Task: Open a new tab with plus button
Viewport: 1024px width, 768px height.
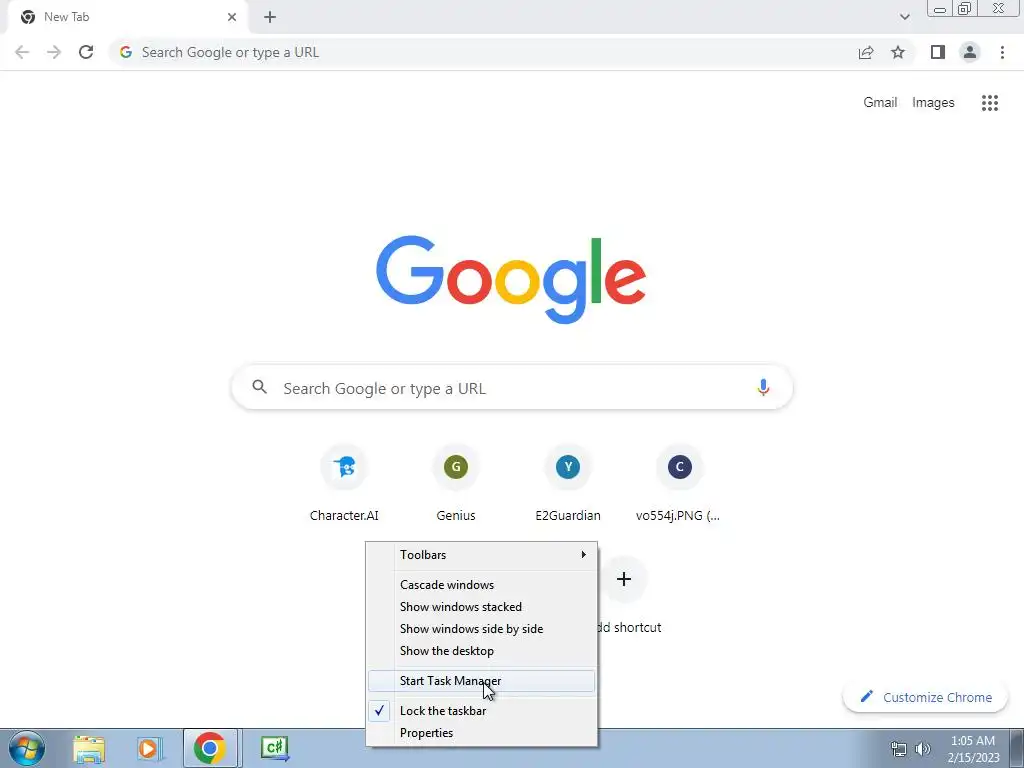Action: [x=270, y=17]
